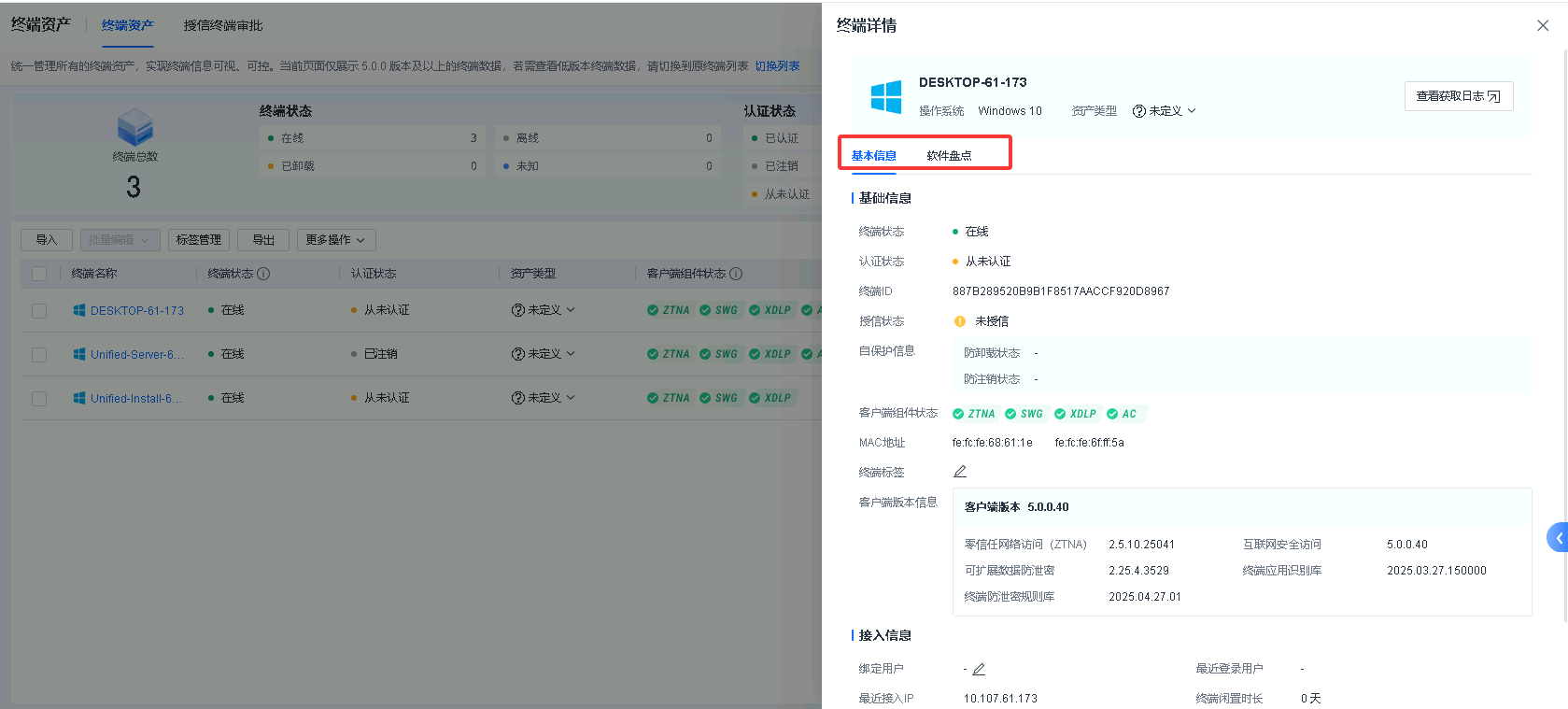This screenshot has height=709, width=1568.
Task: Open the 资产类型 未定义 dropdown in details
Action: tap(1165, 111)
